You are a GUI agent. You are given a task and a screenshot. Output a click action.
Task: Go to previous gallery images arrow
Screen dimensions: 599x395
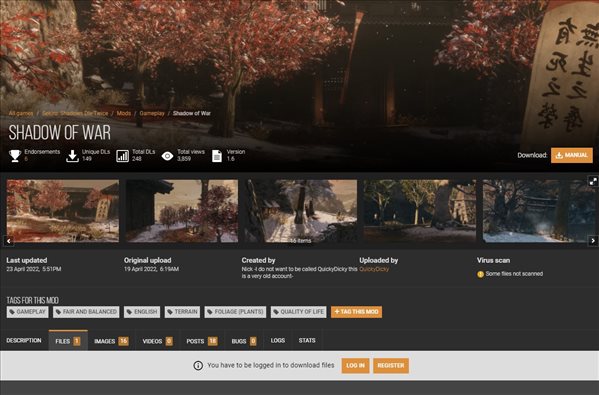(8, 241)
